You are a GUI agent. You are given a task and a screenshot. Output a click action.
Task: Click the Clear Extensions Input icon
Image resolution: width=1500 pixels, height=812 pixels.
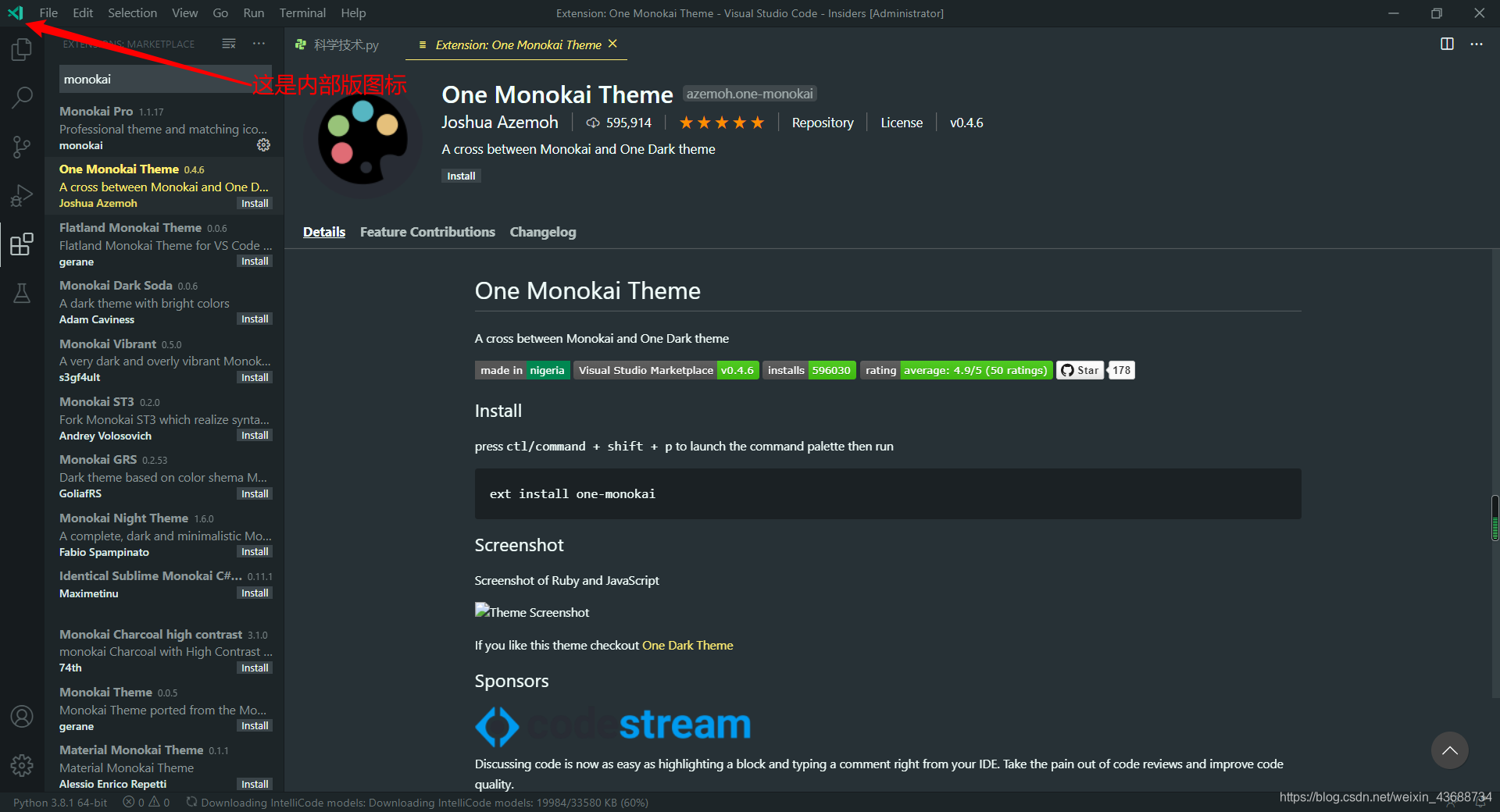pos(229,44)
